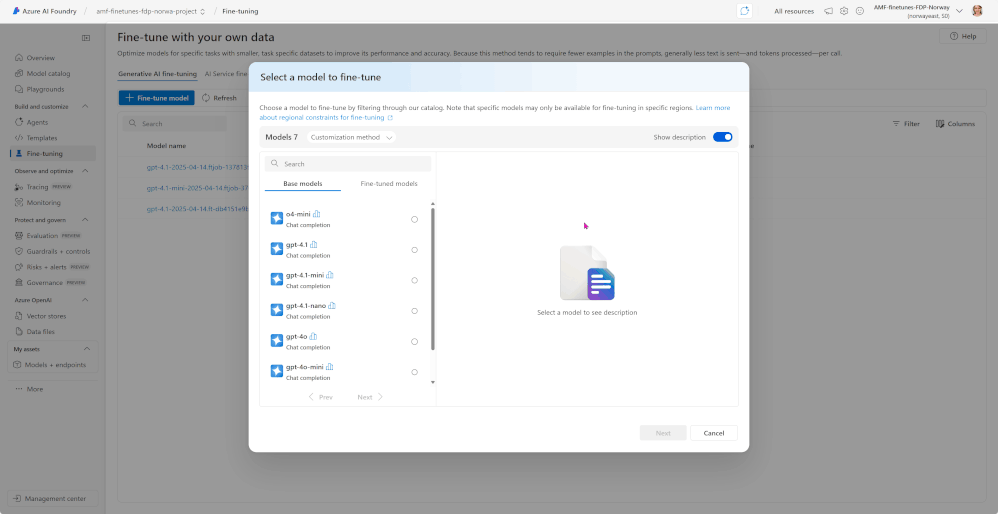Collapse the Observe and optimize section
The image size is (998, 514).
[x=85, y=171]
